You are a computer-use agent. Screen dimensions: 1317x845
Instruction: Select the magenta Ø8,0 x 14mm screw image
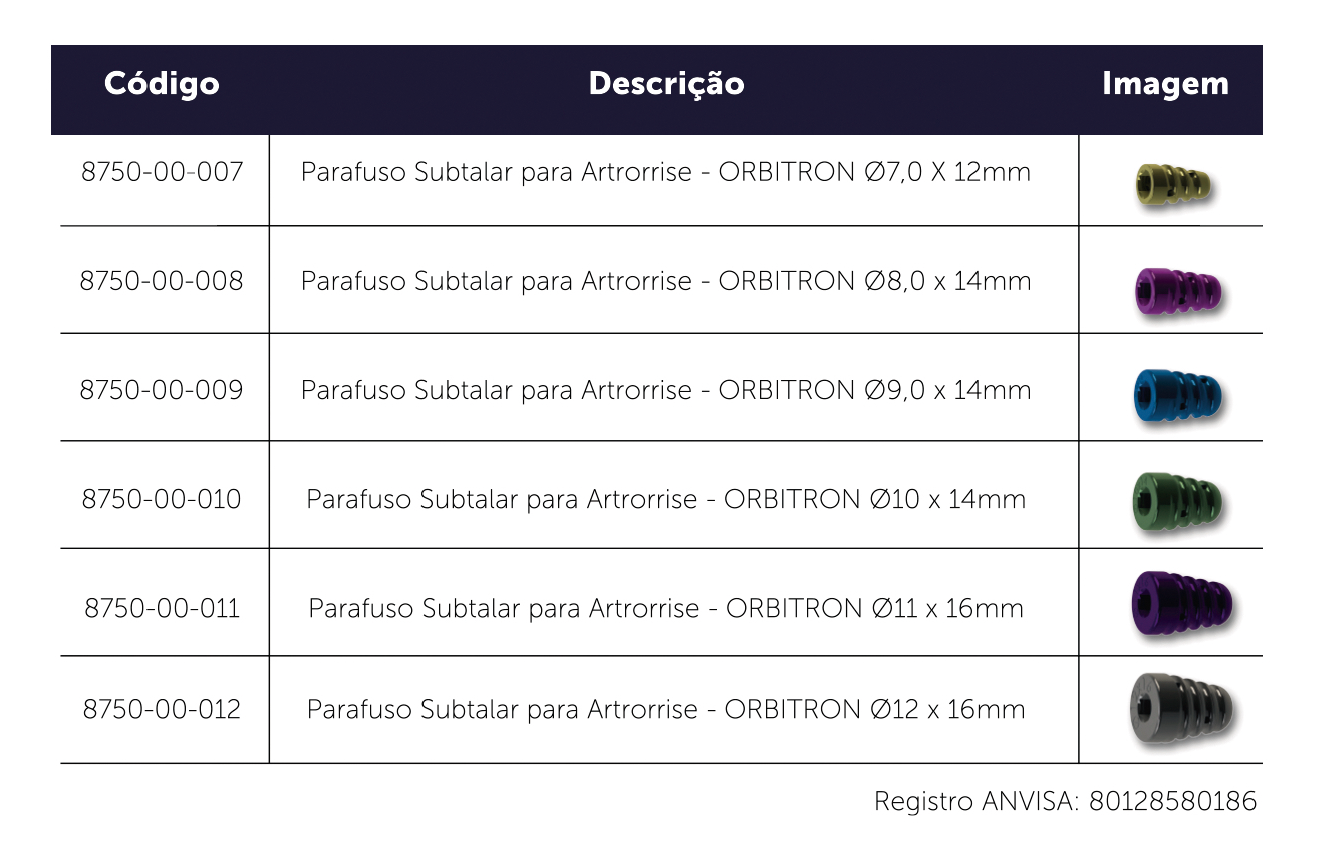pos(1177,292)
